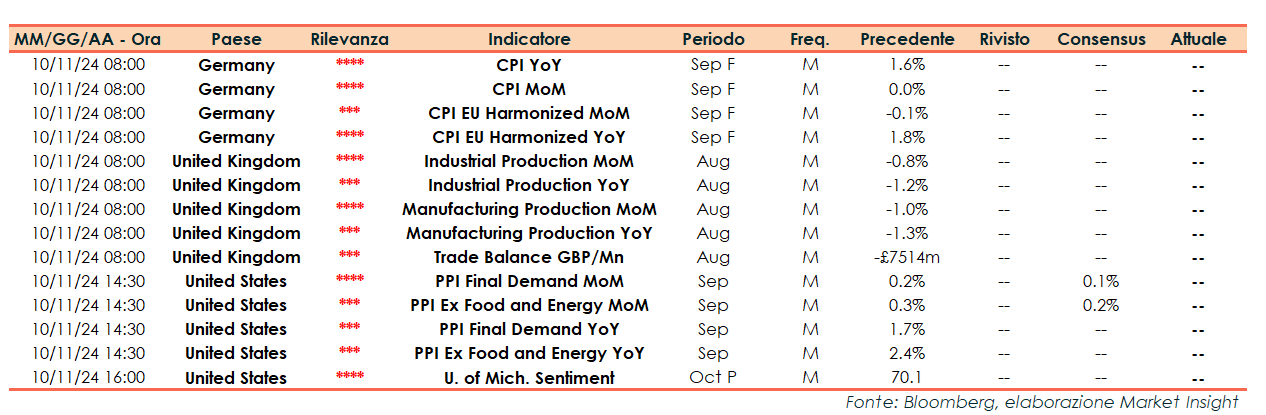Select the "Trade Balance GBP/Mn" indicator
The image size is (1266, 415).
coord(529,257)
